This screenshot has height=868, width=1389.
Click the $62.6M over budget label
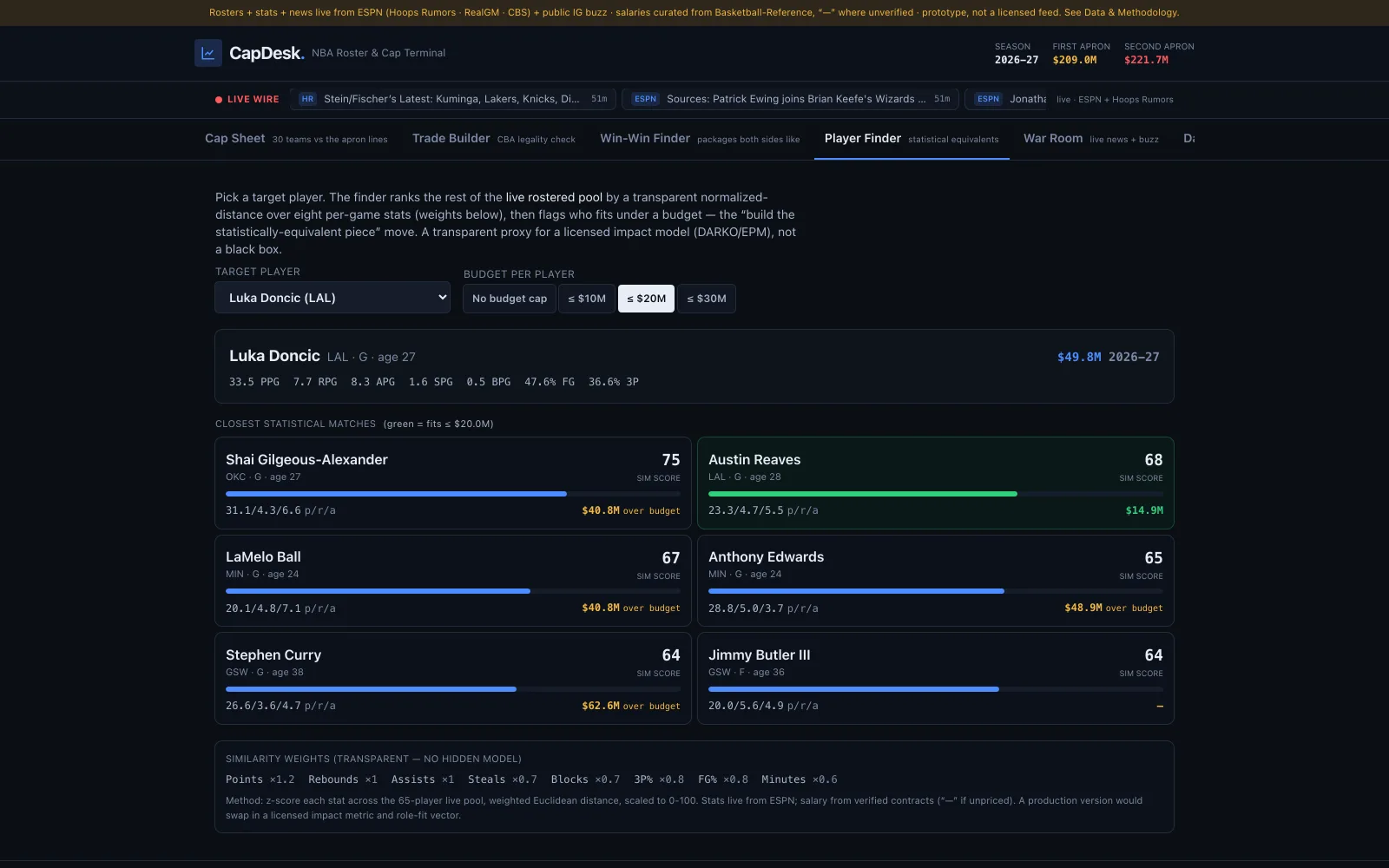coord(631,706)
